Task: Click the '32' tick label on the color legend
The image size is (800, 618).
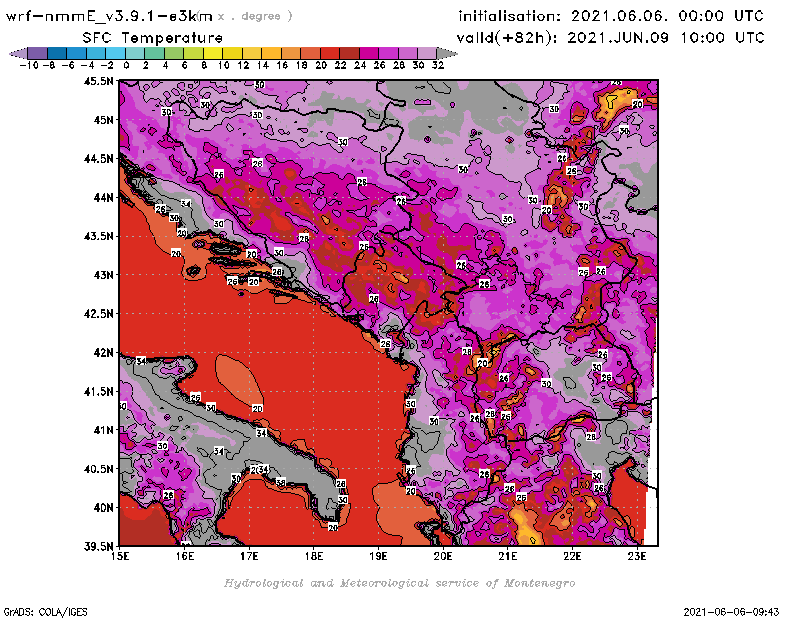Action: [438, 65]
